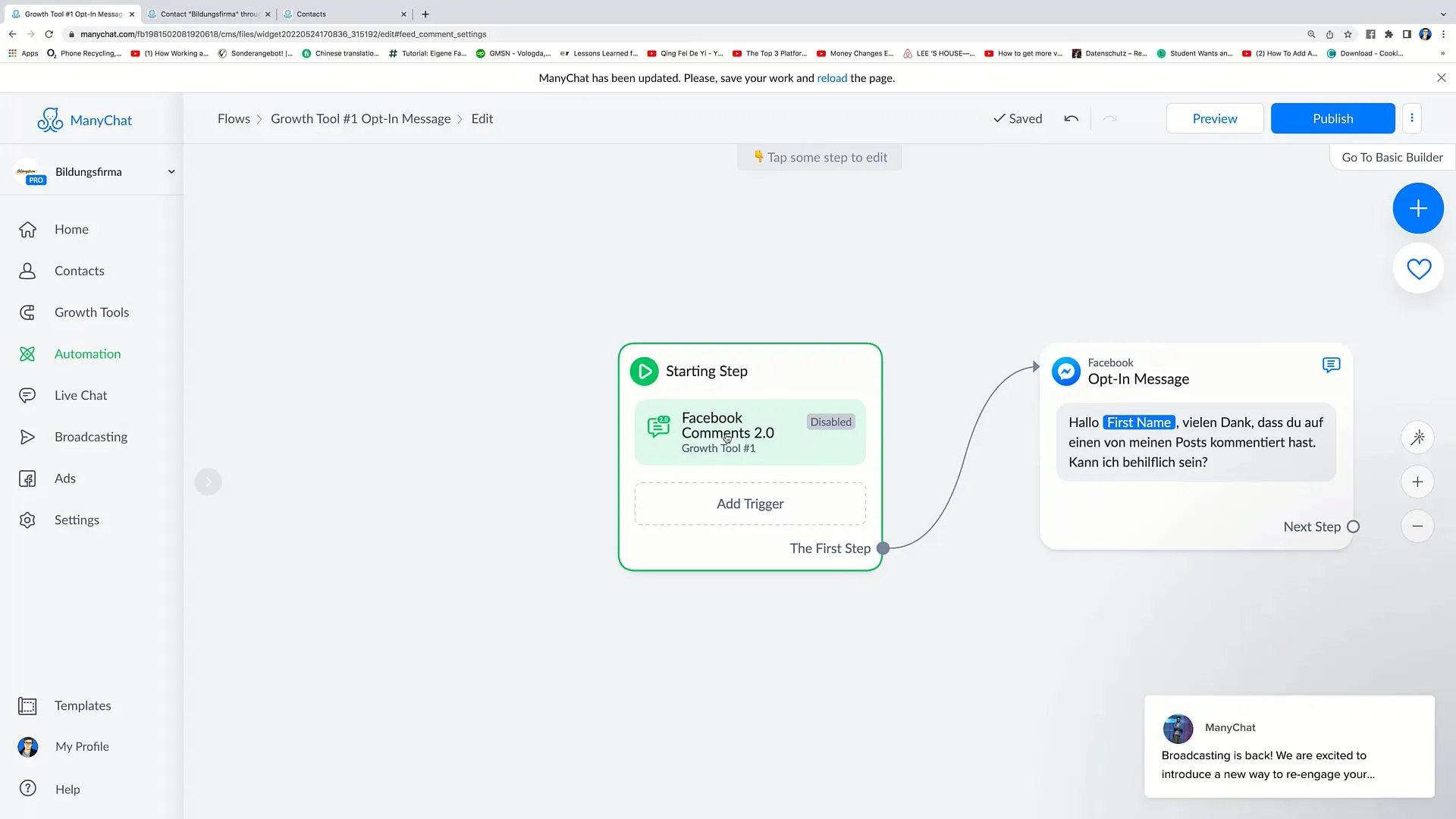Image resolution: width=1456 pixels, height=819 pixels.
Task: Open the Growth Tools icon
Action: click(x=27, y=312)
